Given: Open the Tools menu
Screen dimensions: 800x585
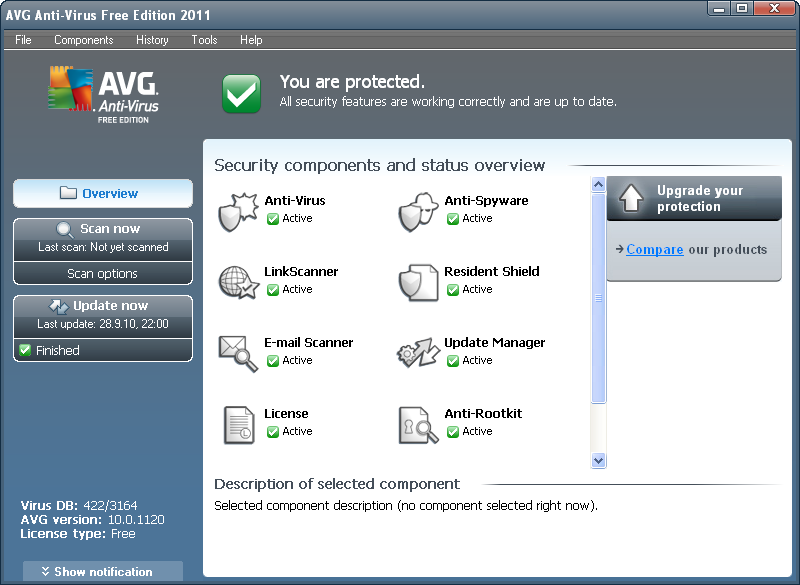Looking at the screenshot, I should click(x=204, y=40).
